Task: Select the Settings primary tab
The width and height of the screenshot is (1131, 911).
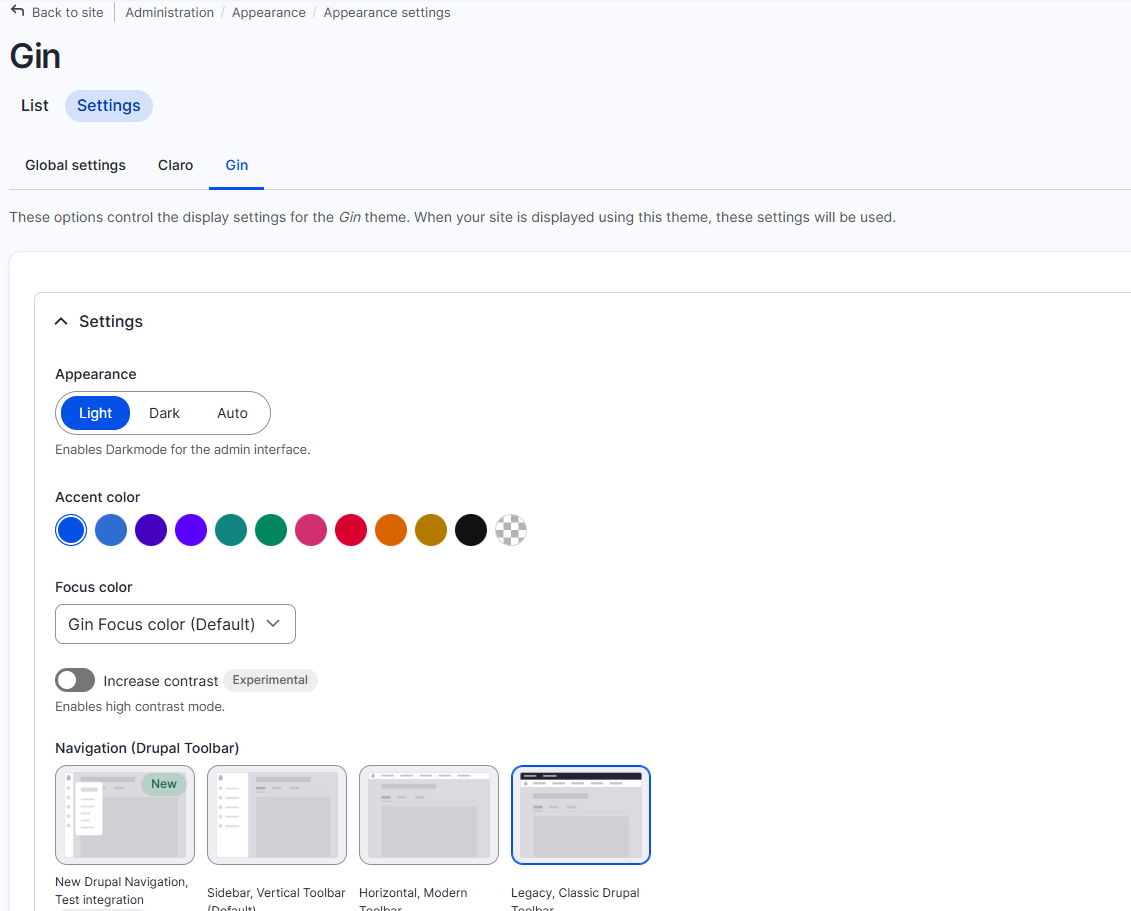Action: (109, 105)
